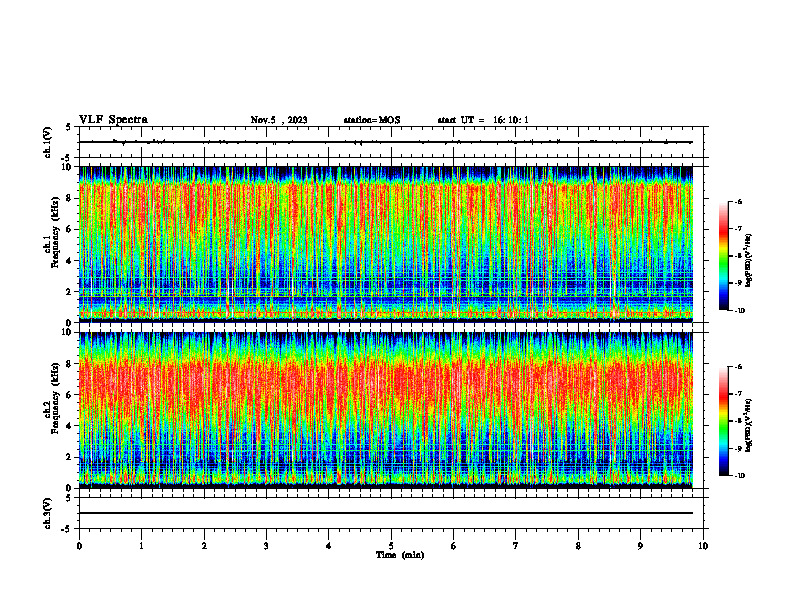Click the 'VLF Spectra' title text
This screenshot has height=612, width=792.
tap(113, 120)
